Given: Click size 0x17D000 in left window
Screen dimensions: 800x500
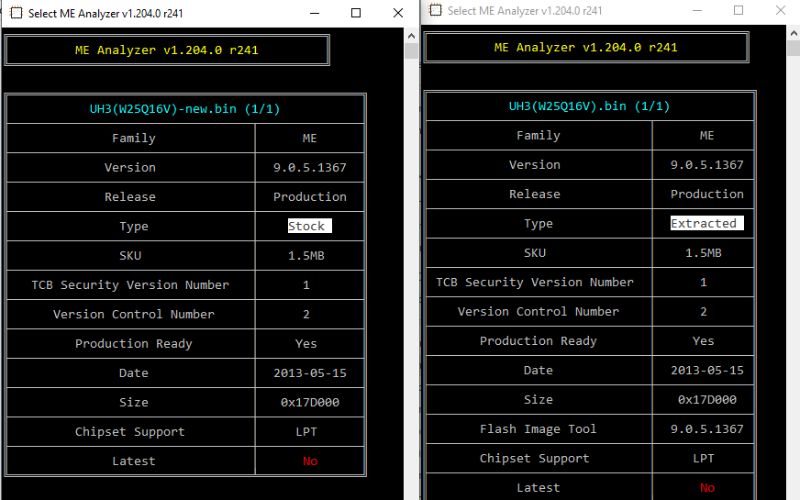Looking at the screenshot, I should (310, 403).
